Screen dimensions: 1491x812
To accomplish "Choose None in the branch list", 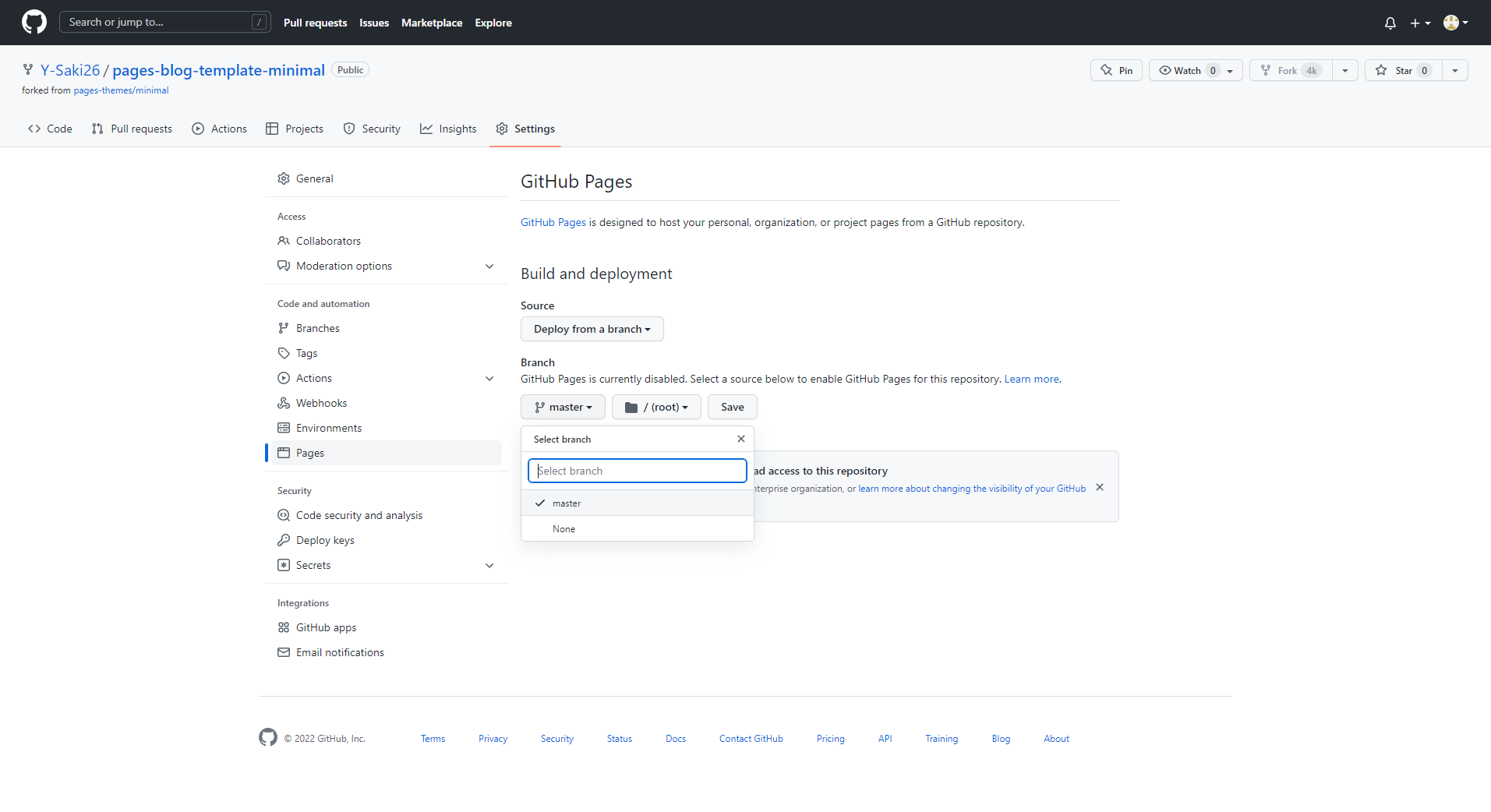I will coord(638,528).
